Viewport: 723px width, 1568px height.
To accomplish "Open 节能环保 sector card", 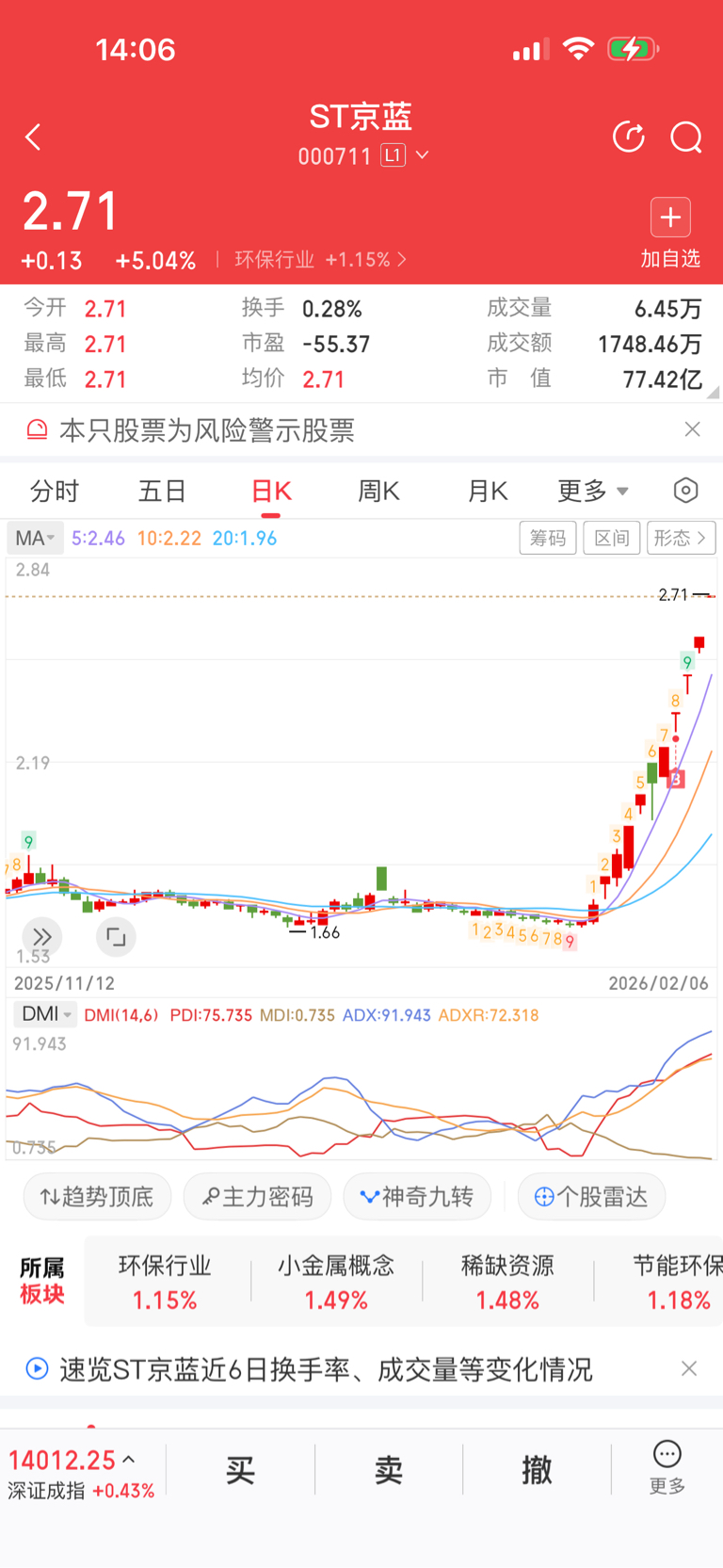I will [x=678, y=1283].
